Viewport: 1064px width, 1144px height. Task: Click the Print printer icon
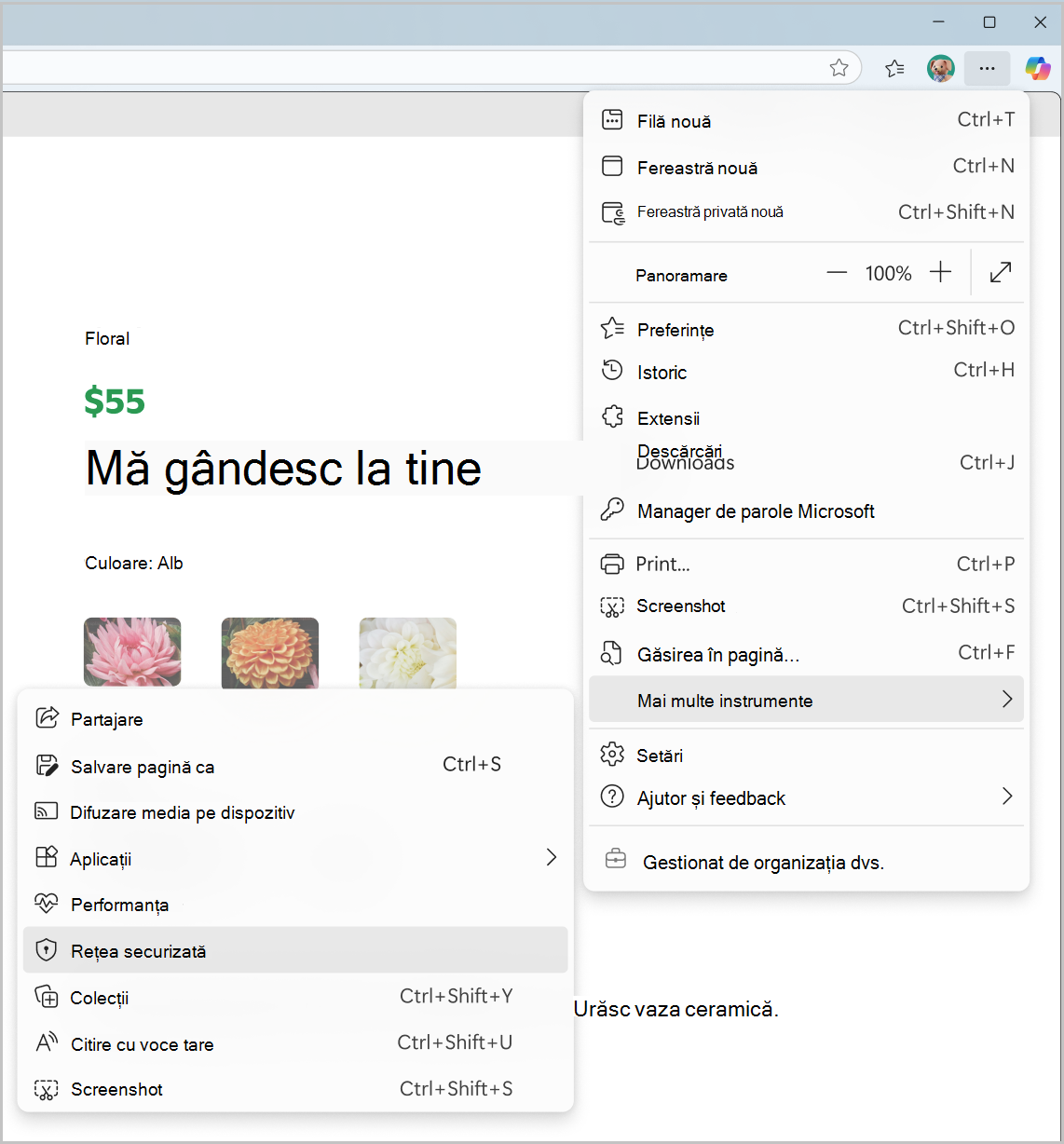(x=612, y=564)
